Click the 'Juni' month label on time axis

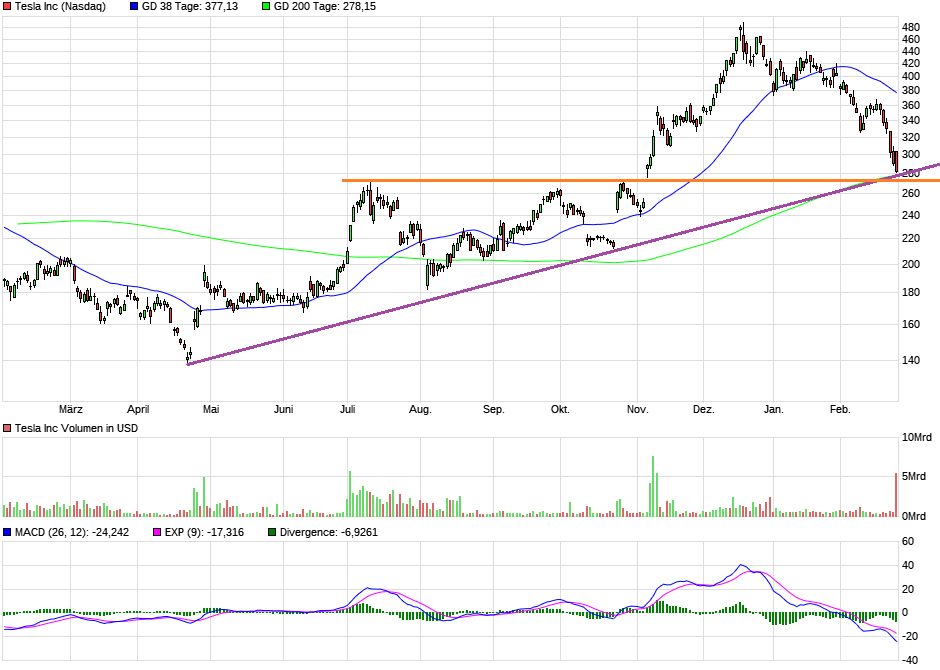coord(284,409)
